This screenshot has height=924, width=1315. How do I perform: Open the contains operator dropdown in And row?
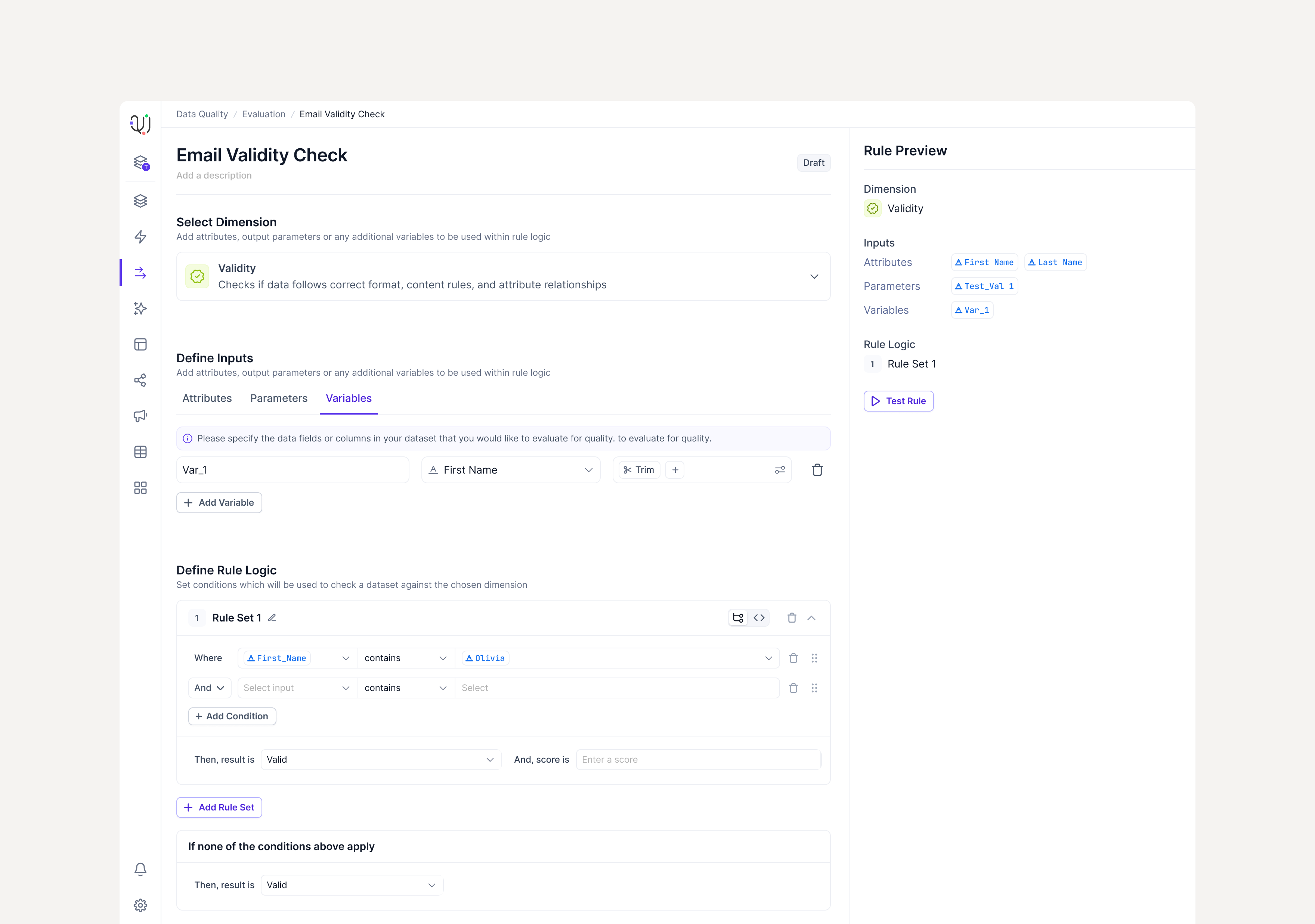tap(406, 688)
